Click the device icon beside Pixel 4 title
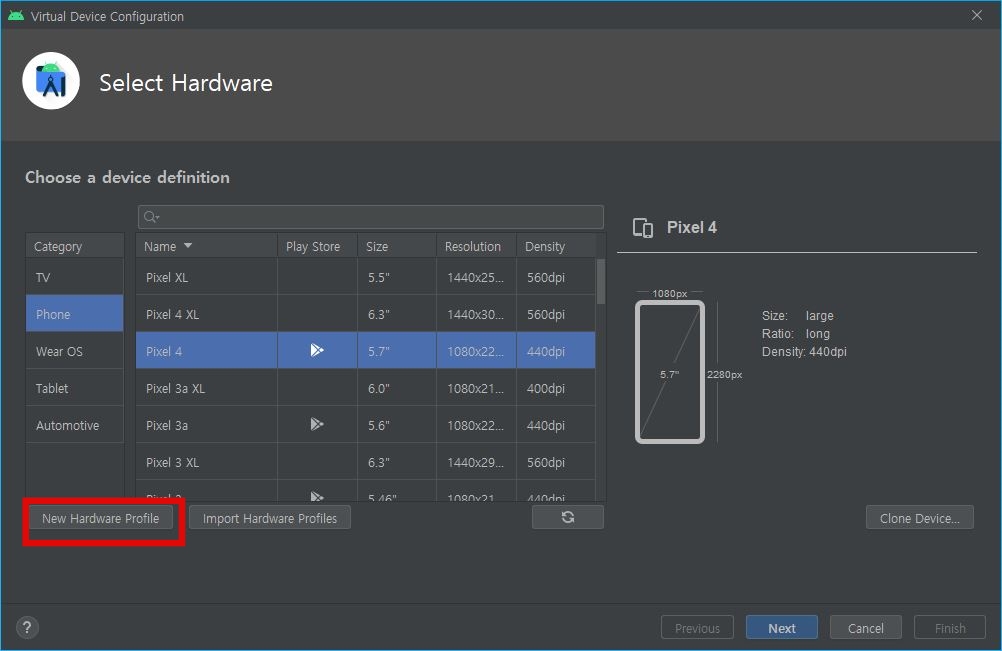This screenshot has width=1002, height=651. (x=643, y=227)
